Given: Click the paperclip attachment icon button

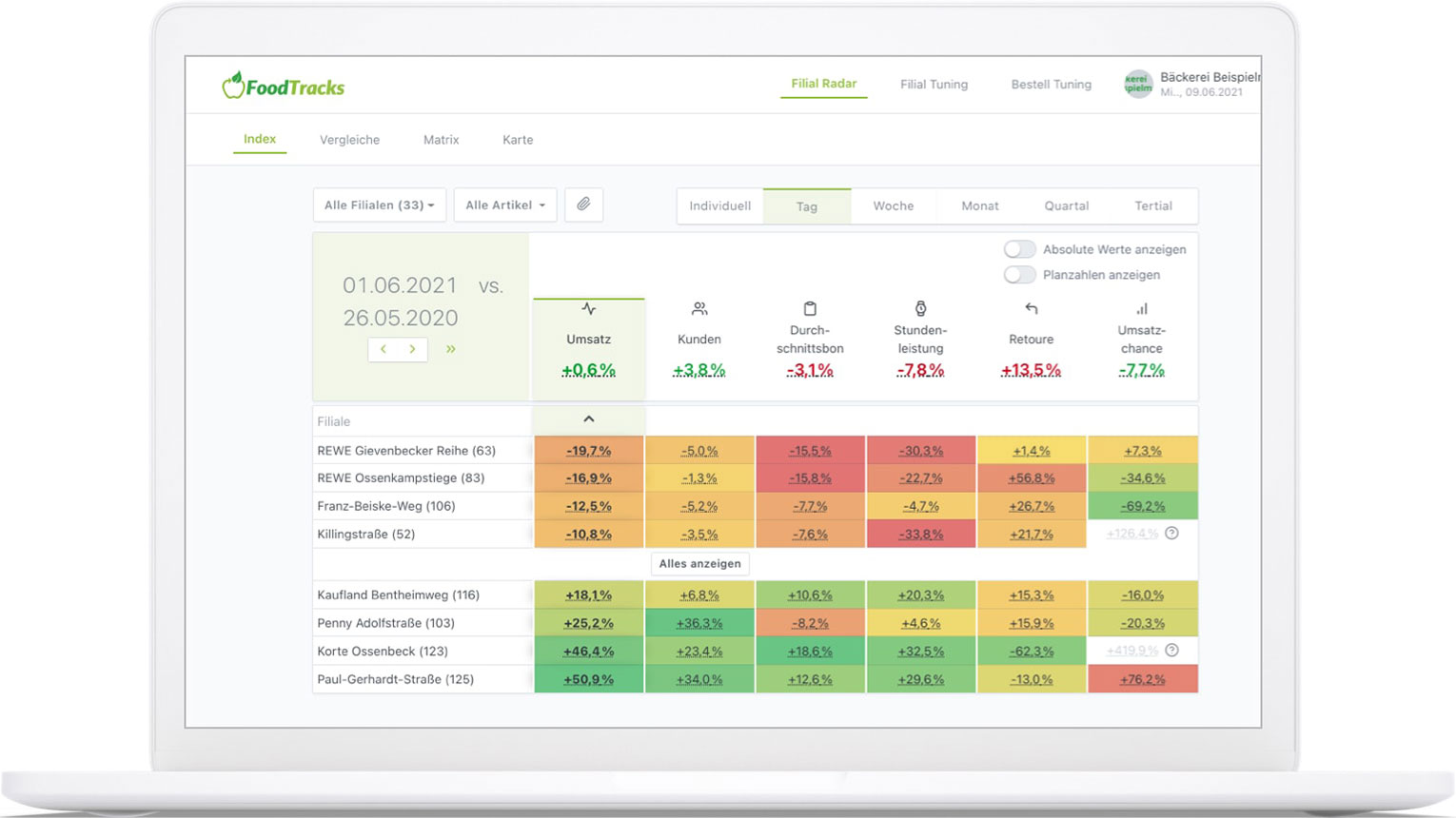Looking at the screenshot, I should click(x=583, y=204).
